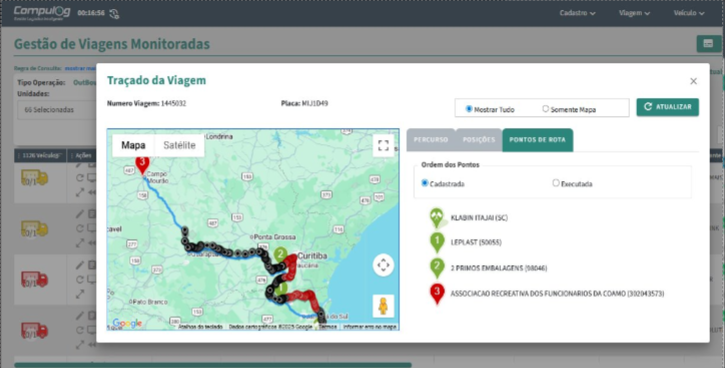The width and height of the screenshot is (725, 368).
Task: Click the 1126 Veículo(s) column header
Action: 41,156
